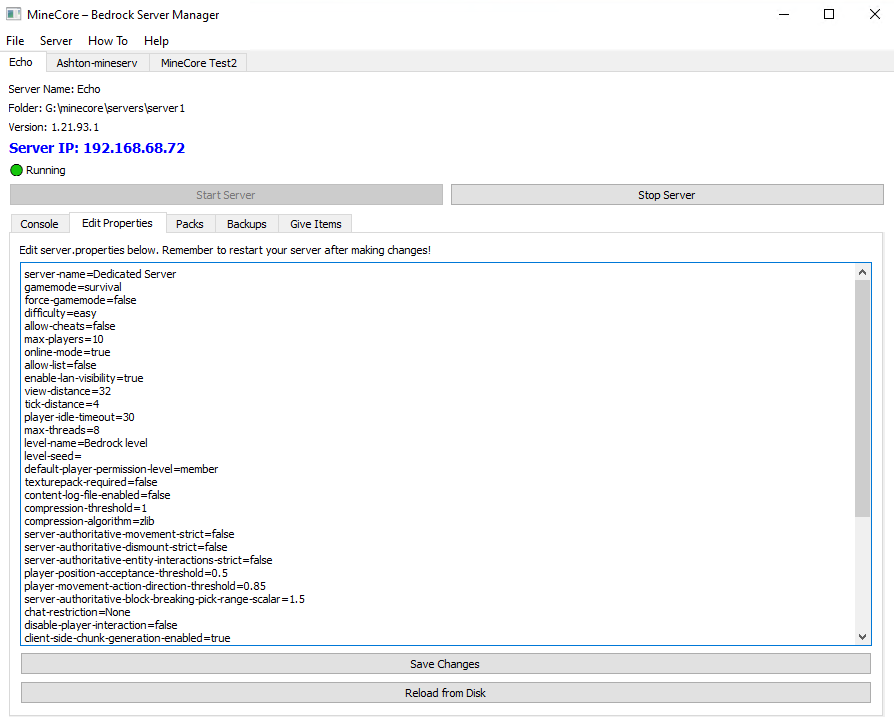
Task: Open the File menu
Action: point(15,41)
